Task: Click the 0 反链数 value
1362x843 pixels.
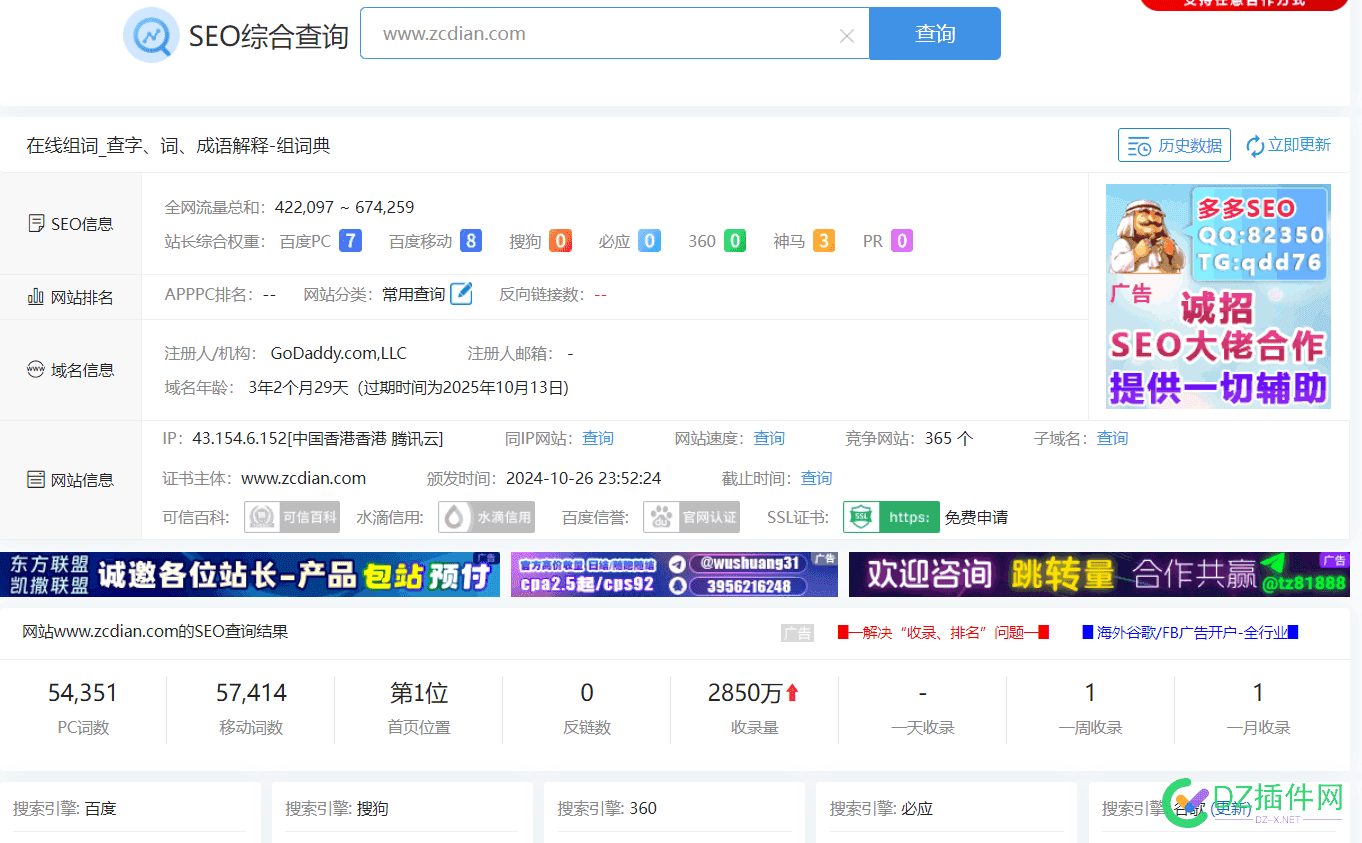Action: tap(587, 693)
